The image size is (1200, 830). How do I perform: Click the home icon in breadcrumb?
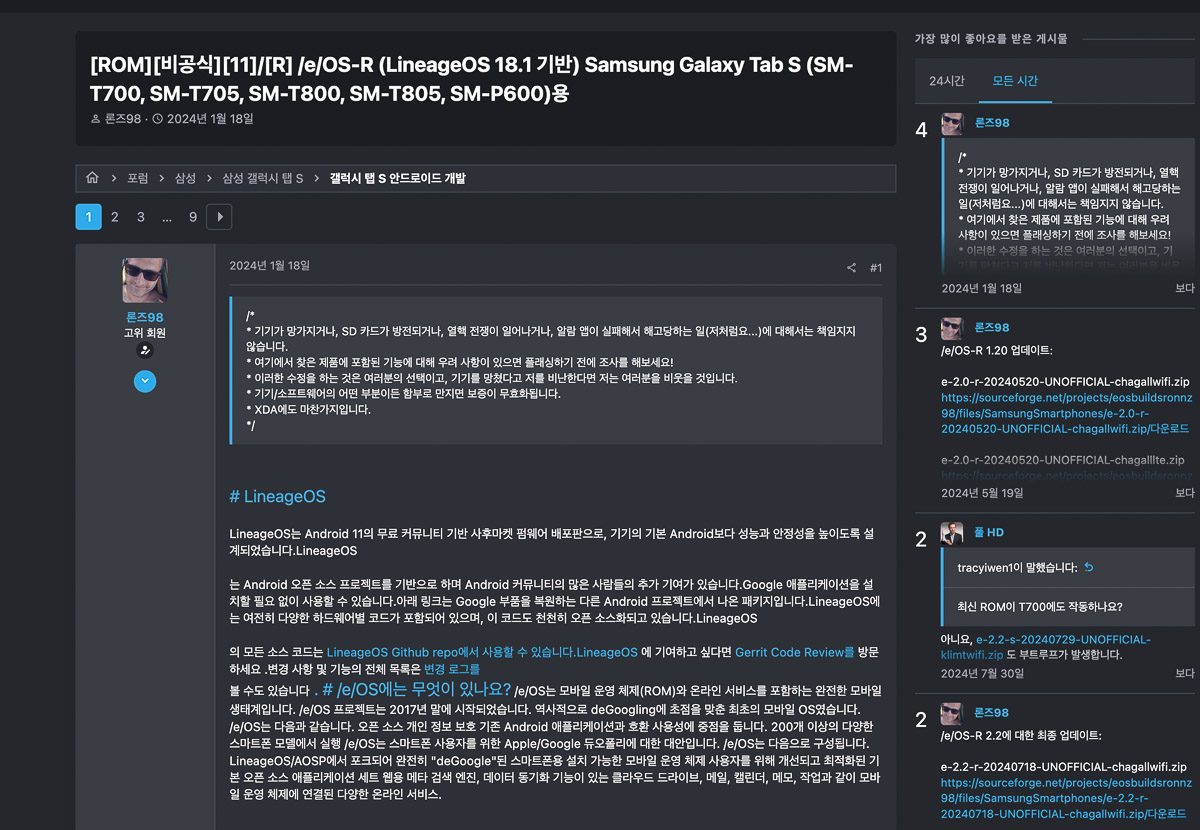92,178
